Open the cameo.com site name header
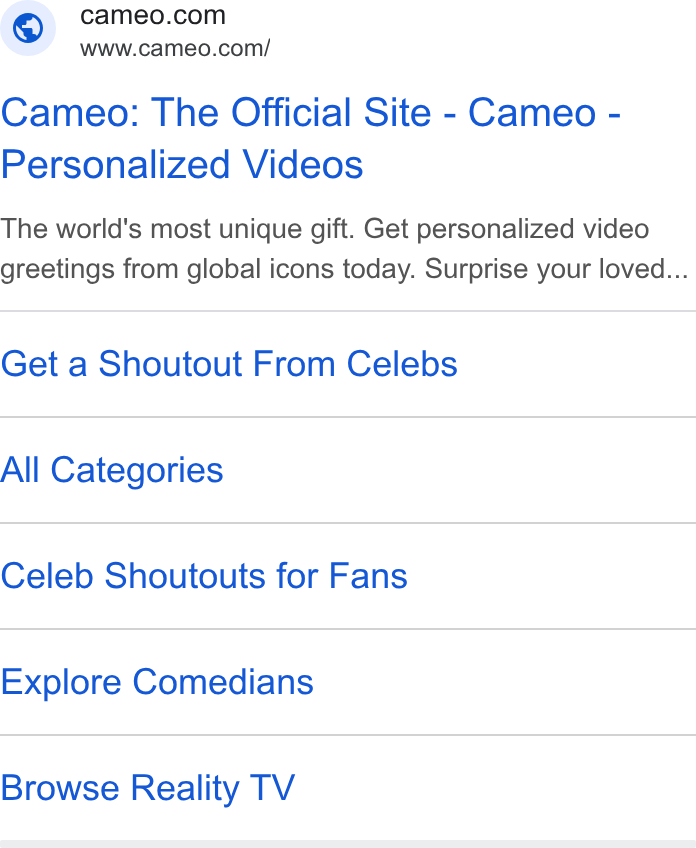This screenshot has width=696, height=848. click(x=153, y=15)
